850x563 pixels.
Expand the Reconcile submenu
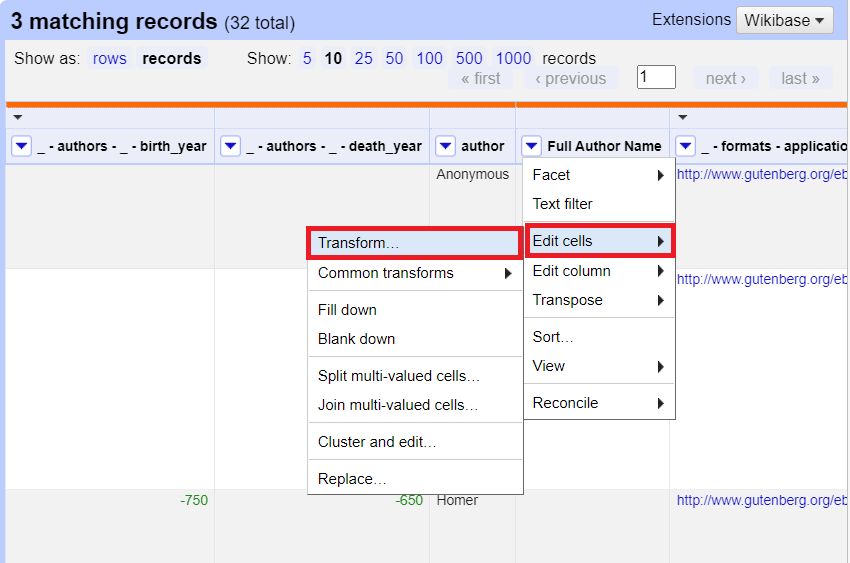pos(598,403)
